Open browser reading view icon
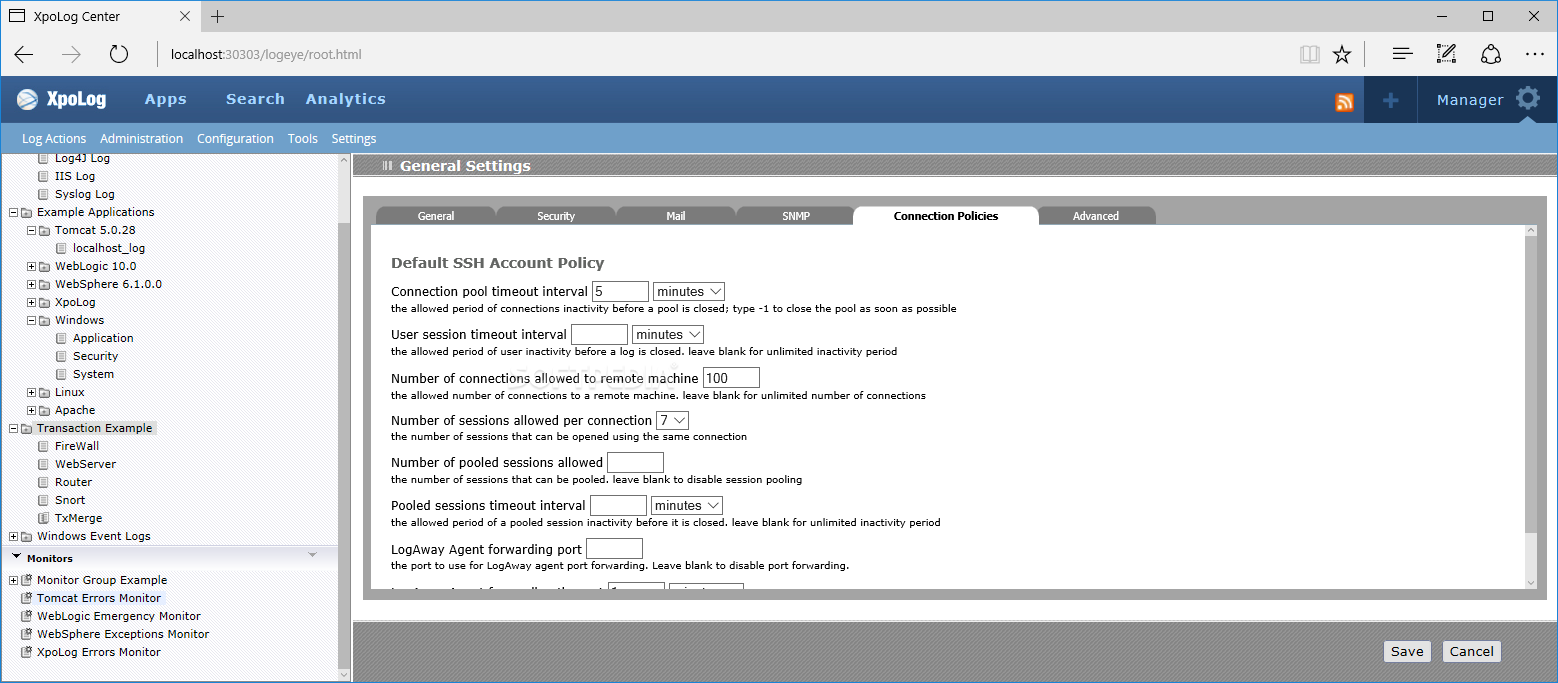Image resolution: width=1558 pixels, height=683 pixels. click(x=1309, y=54)
